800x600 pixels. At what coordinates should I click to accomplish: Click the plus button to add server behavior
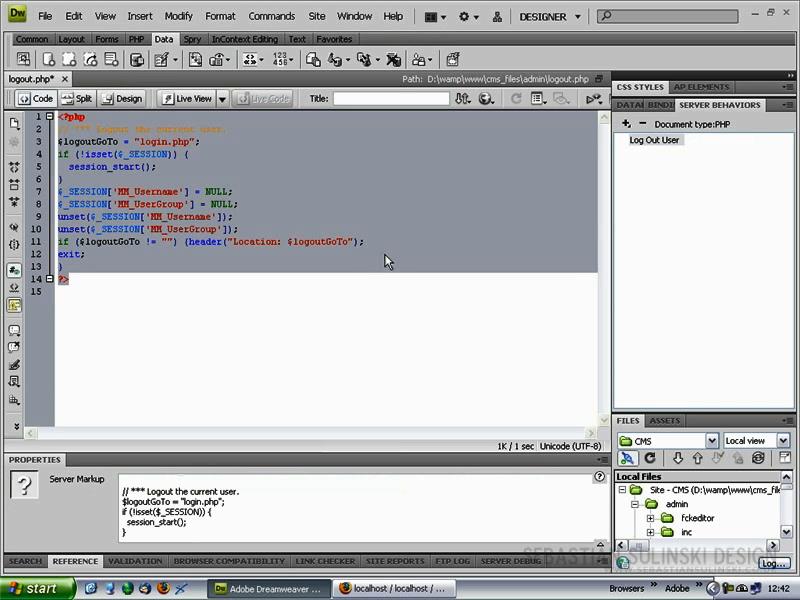pos(626,124)
